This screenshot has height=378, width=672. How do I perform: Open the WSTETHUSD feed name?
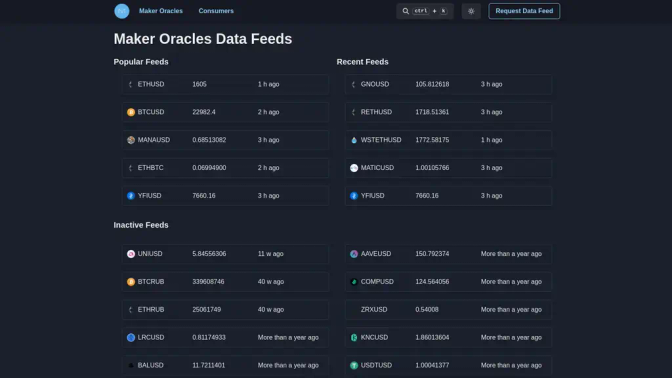(381, 140)
